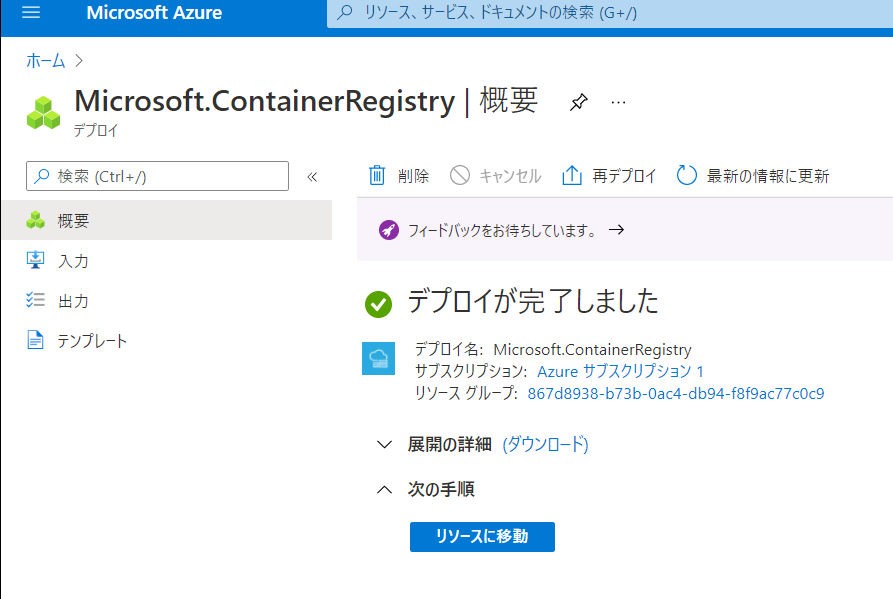This screenshot has width=893, height=599.
Task: Focus the 検索 (Ctrl+/) sidebar search field
Action: click(x=157, y=176)
